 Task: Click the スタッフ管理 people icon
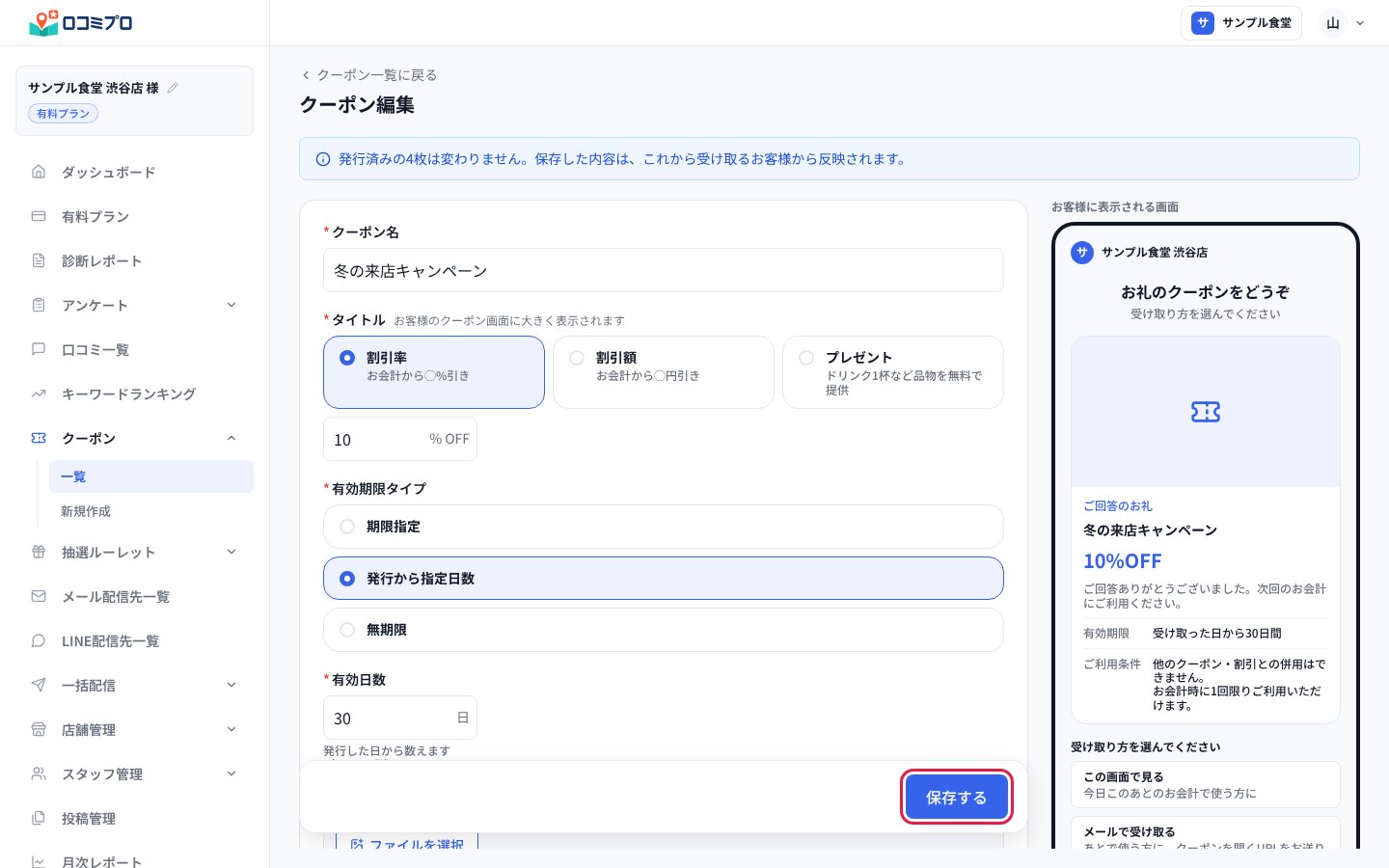[x=39, y=773]
